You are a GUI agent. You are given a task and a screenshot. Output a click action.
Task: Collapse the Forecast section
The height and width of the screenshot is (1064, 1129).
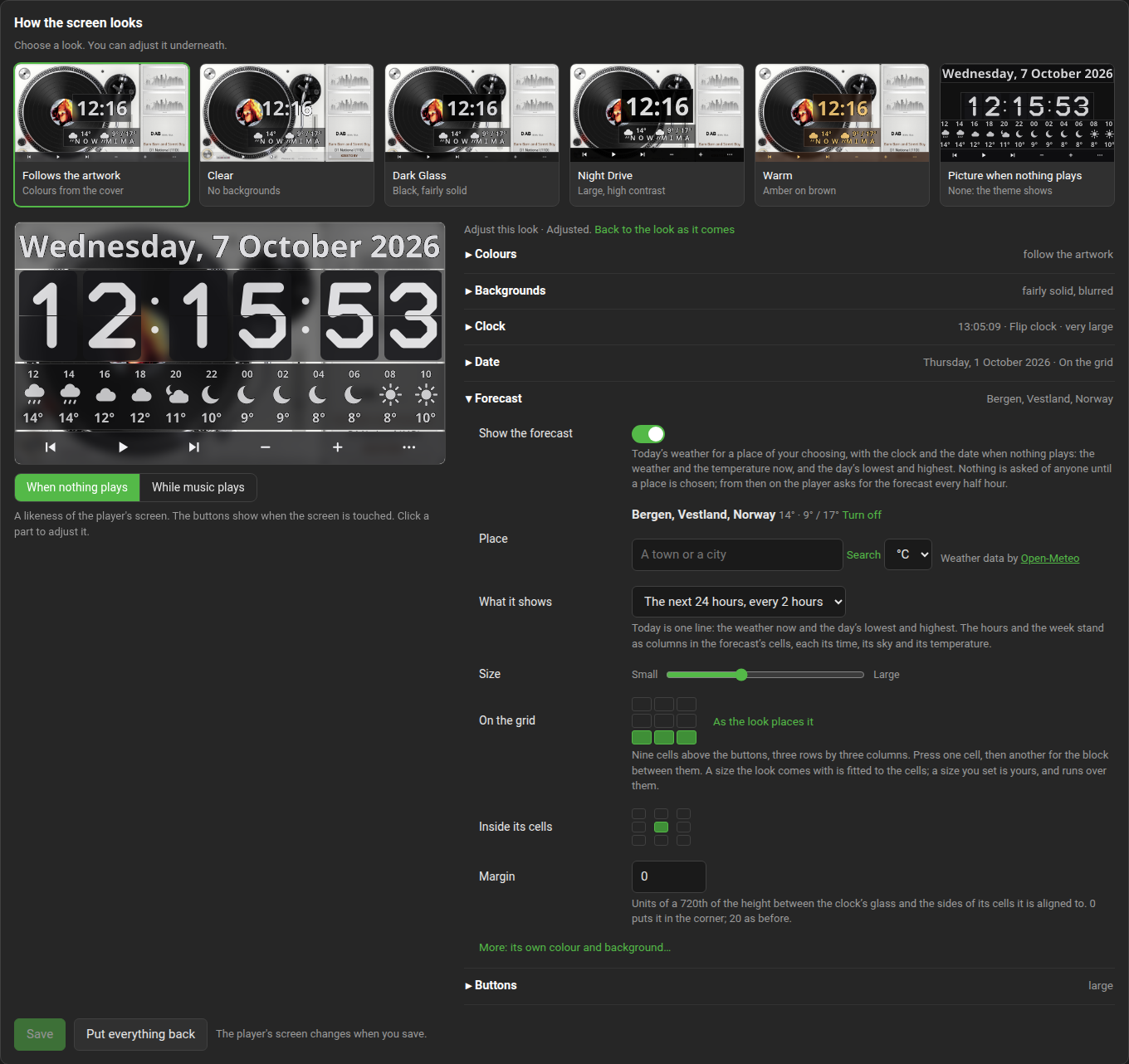pyautogui.click(x=789, y=398)
